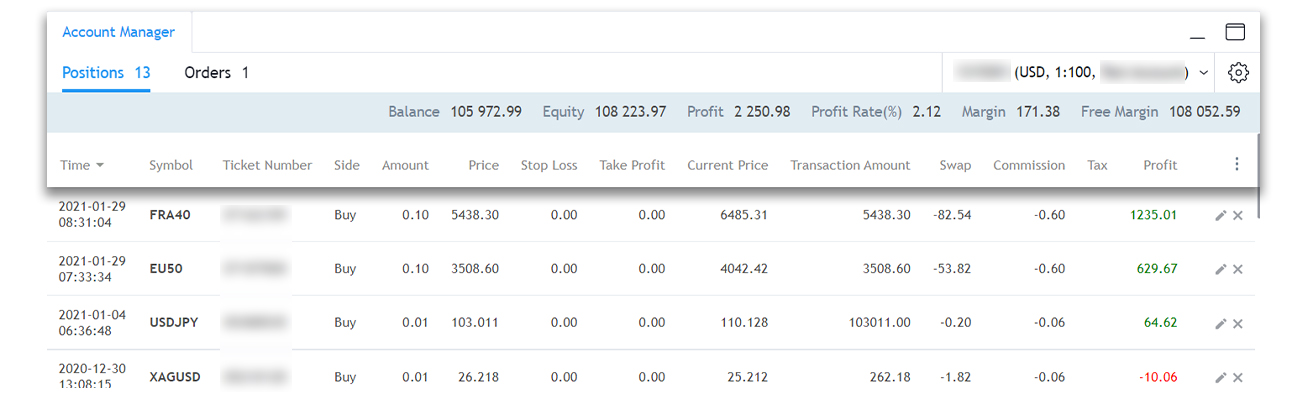
Task: Close the XAGUSD position with X icon
Action: click(1238, 377)
